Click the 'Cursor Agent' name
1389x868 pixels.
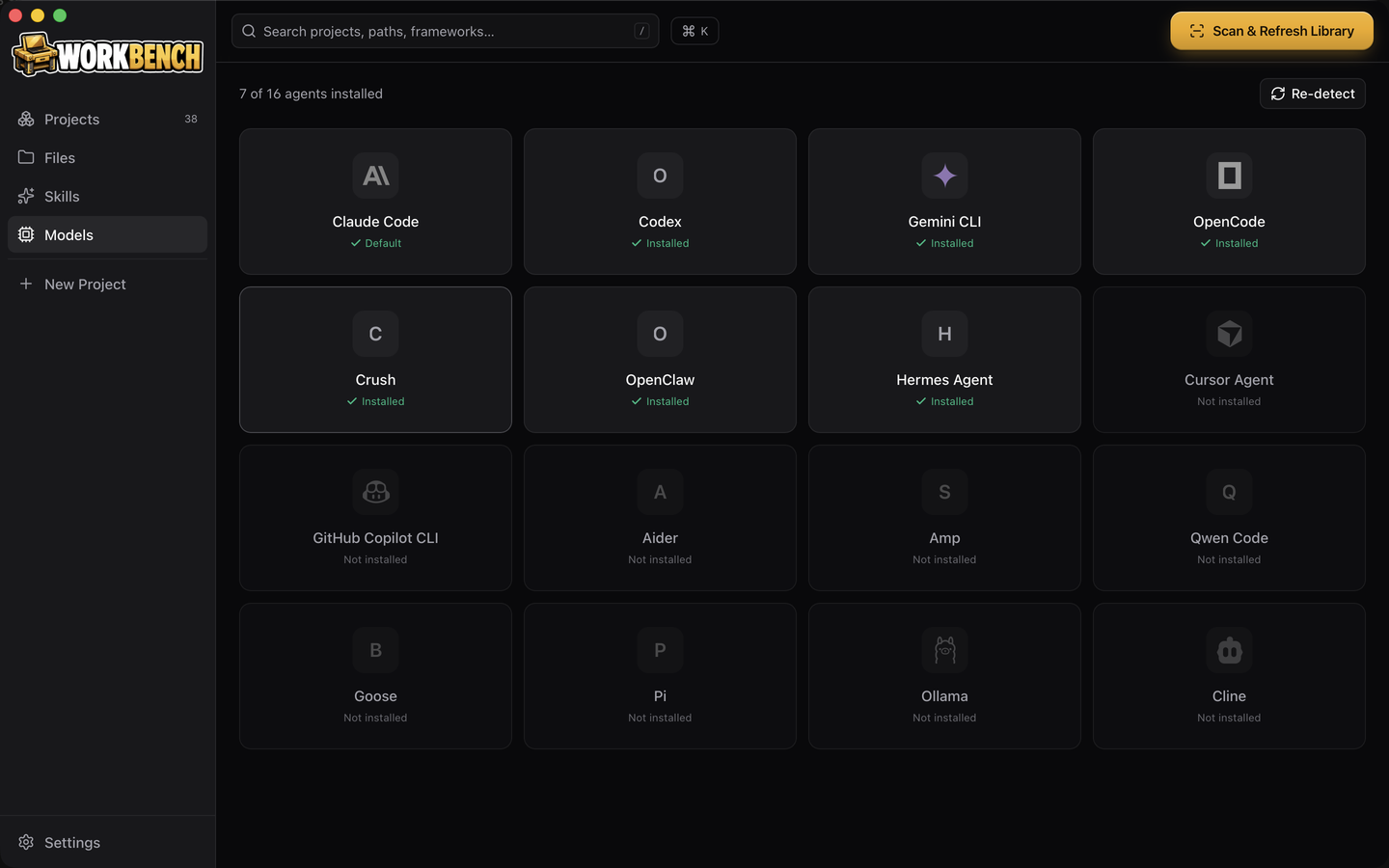coord(1229,380)
